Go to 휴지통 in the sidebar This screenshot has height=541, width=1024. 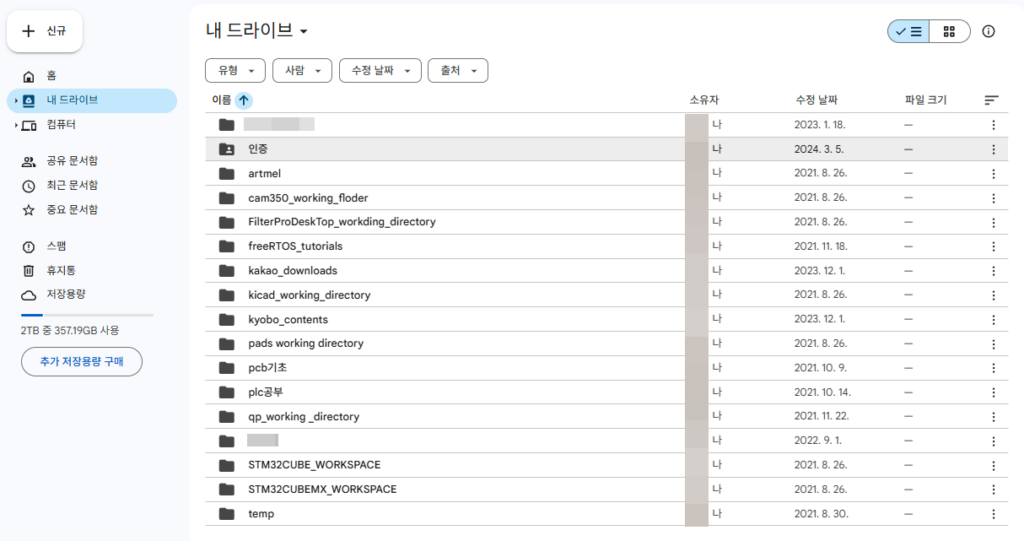coord(61,270)
